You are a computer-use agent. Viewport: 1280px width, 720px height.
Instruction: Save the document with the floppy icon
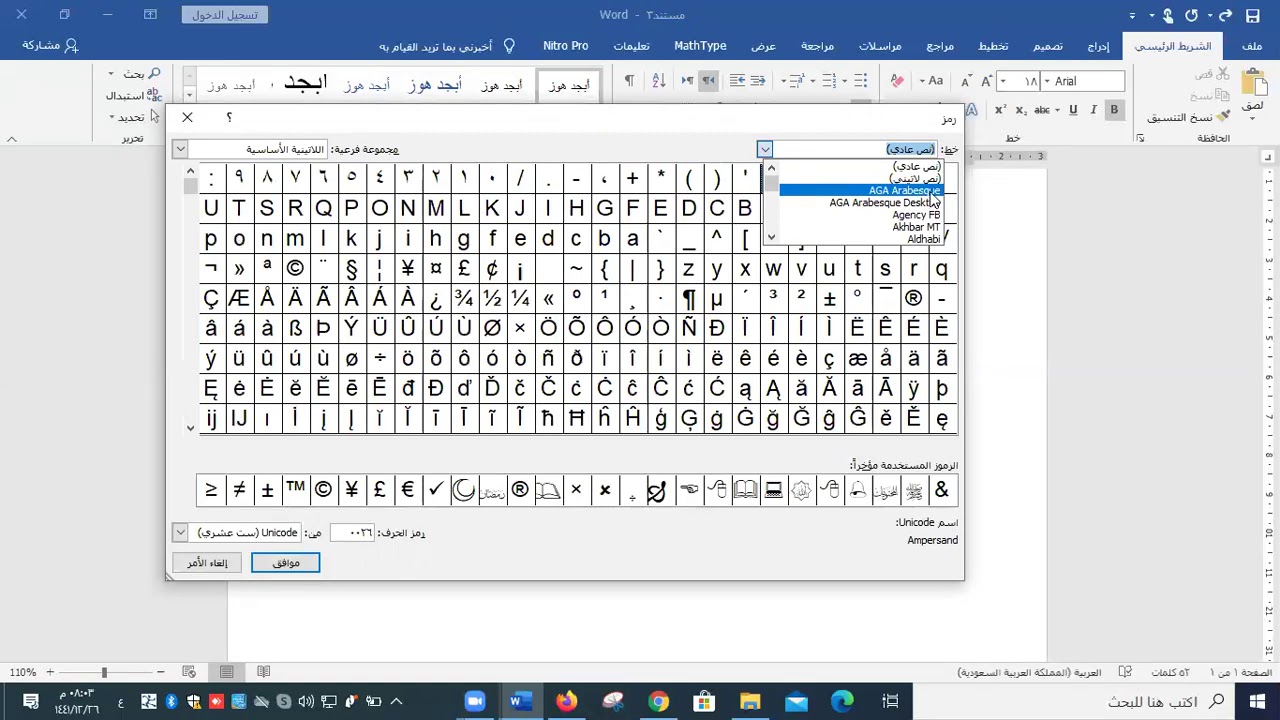click(1253, 15)
